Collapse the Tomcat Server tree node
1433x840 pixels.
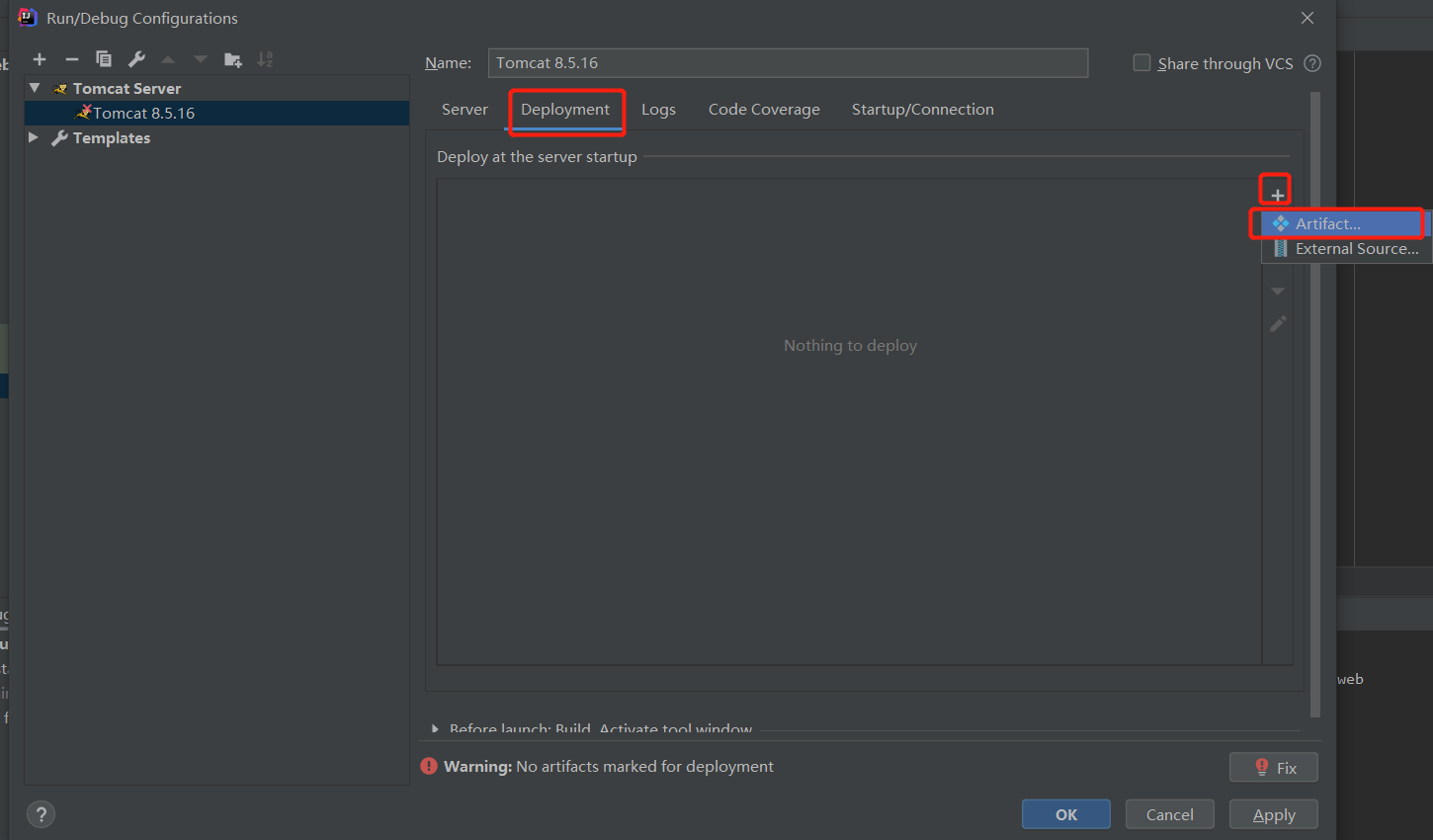[x=35, y=88]
